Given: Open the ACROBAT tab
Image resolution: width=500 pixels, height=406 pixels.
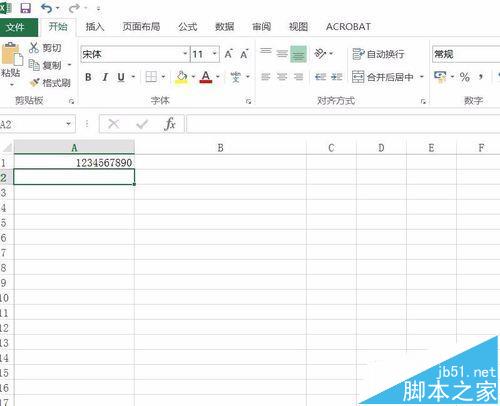Looking at the screenshot, I should 348,27.
